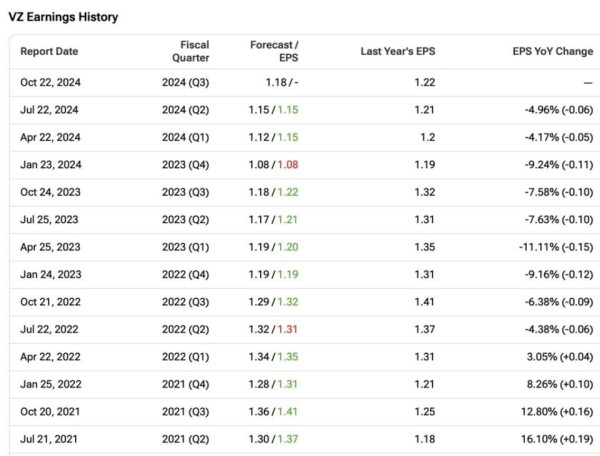600x456 pixels.
Task: Click forecast/EPS '1.32 / 1.31'
Action: tap(273, 329)
